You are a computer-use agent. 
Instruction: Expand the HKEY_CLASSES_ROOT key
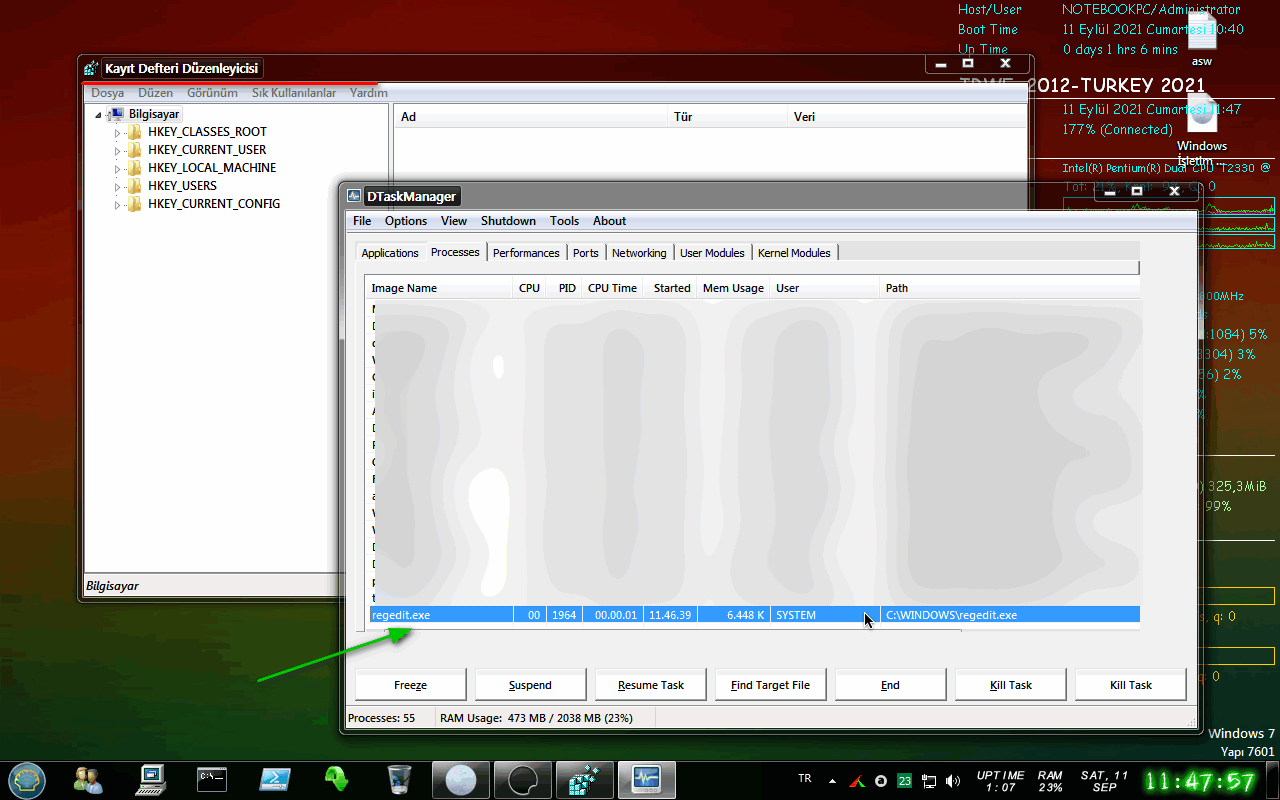click(x=117, y=132)
